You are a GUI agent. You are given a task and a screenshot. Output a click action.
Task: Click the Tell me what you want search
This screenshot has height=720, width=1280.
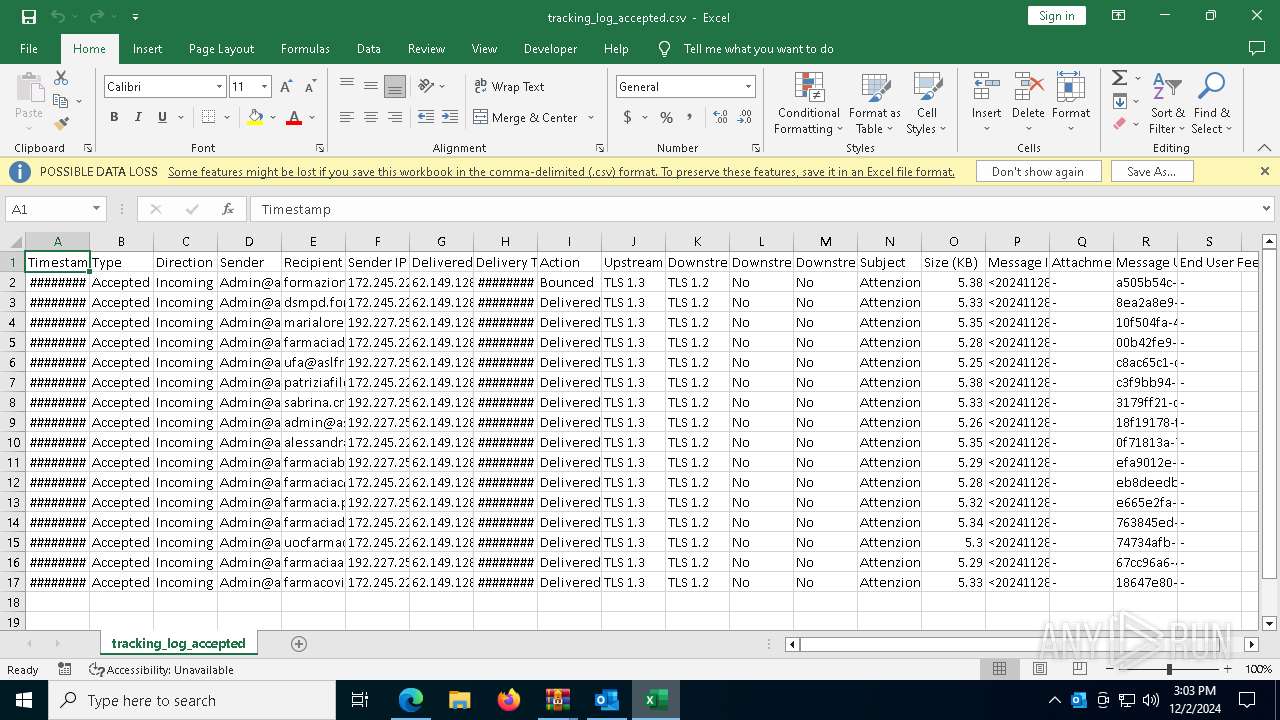tap(758, 48)
